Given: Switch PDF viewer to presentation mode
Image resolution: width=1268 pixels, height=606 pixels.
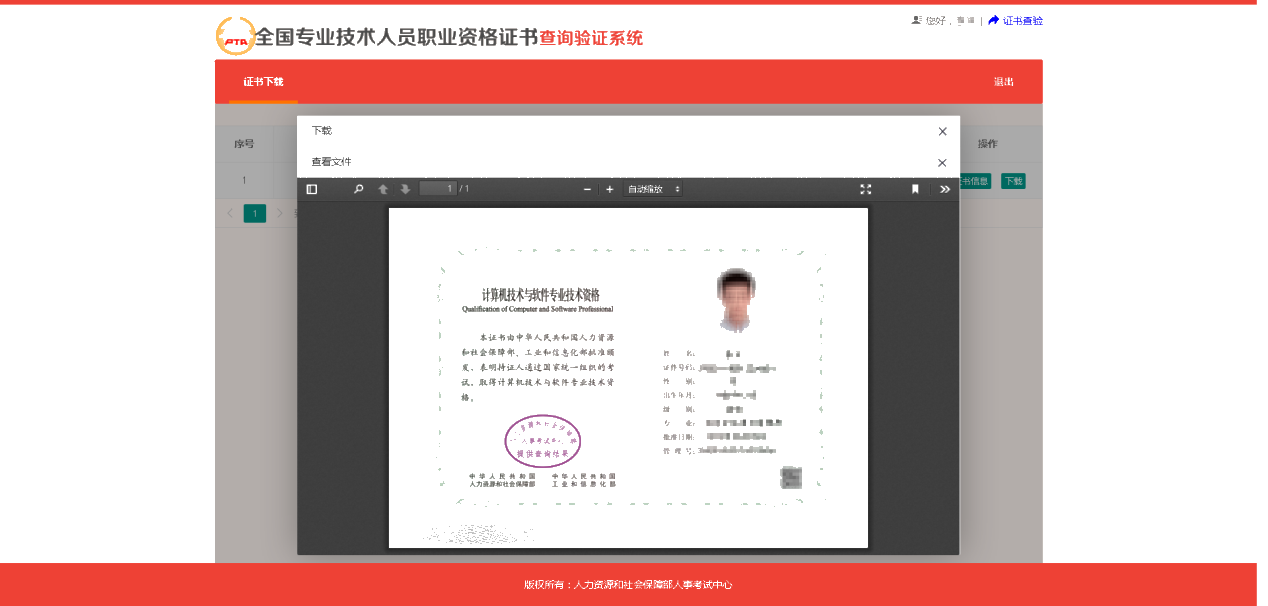Looking at the screenshot, I should 866,189.
